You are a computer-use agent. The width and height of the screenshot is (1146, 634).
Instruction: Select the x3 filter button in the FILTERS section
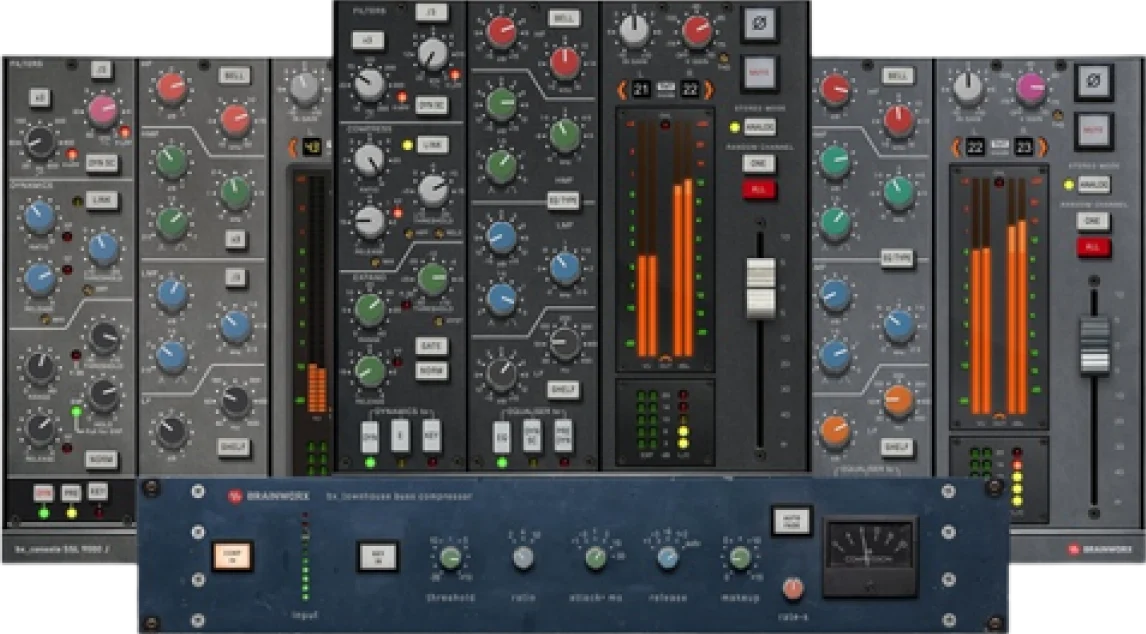point(369,39)
